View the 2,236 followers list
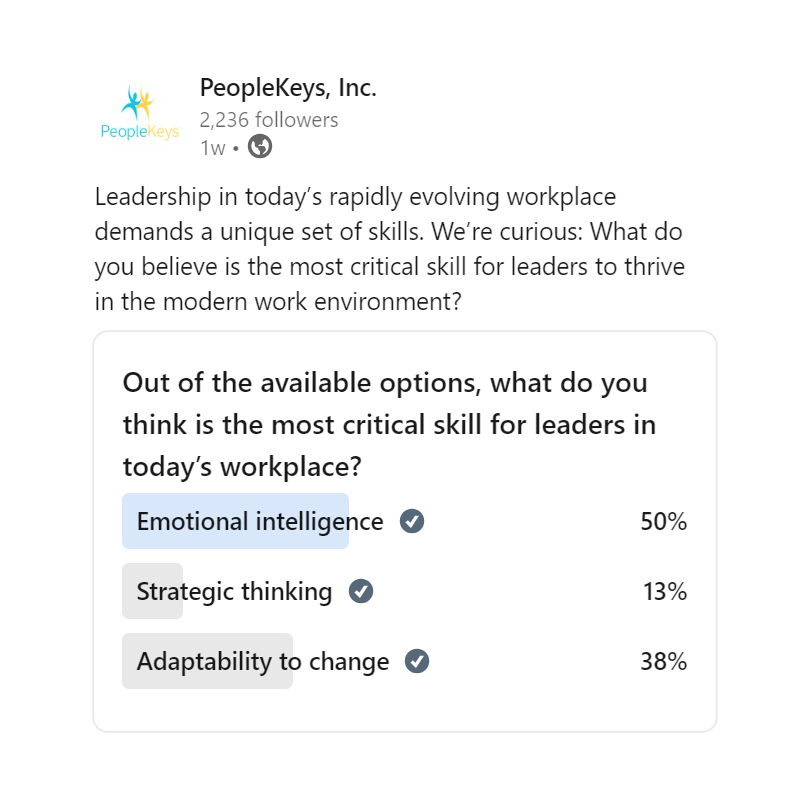This screenshot has width=800, height=801. (x=269, y=119)
